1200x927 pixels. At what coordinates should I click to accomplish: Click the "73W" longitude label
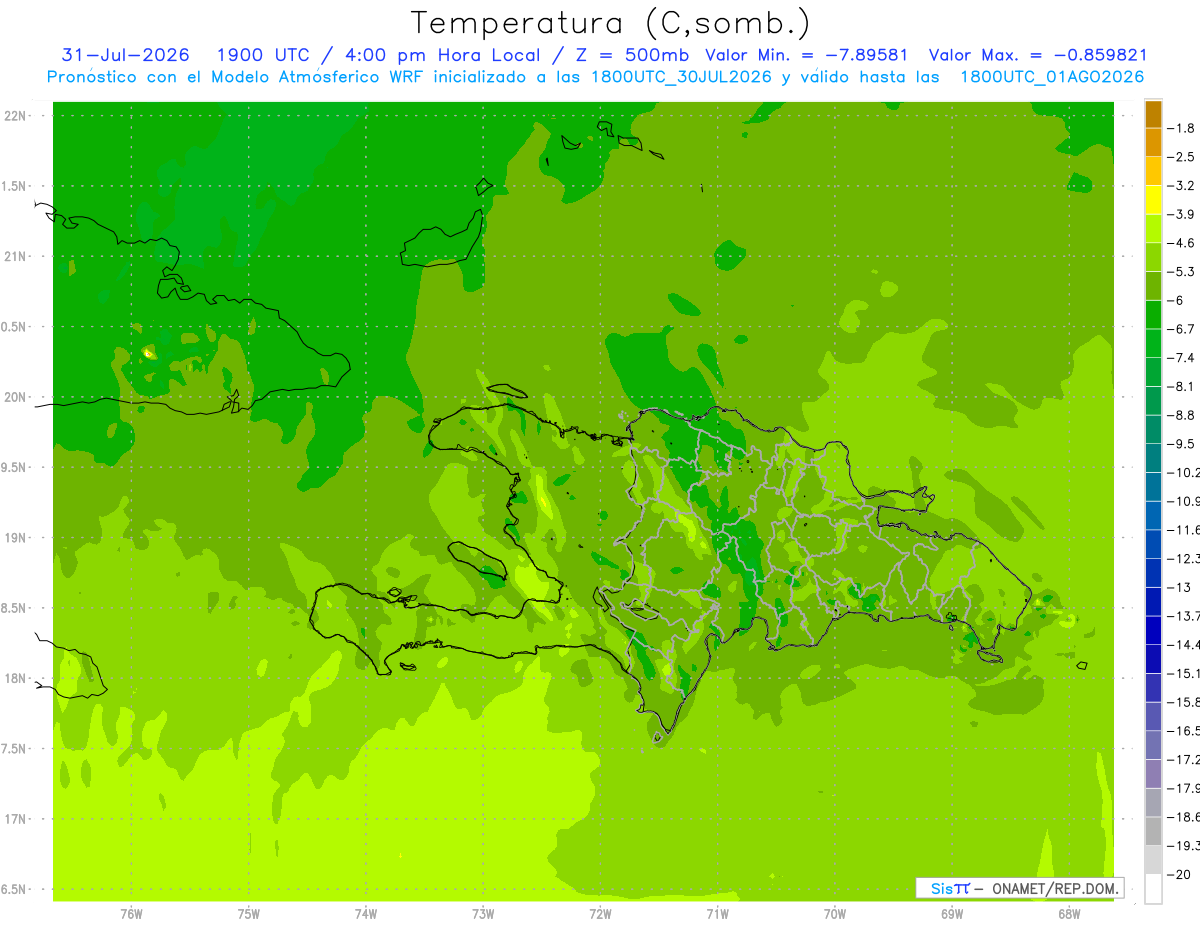pos(483,914)
